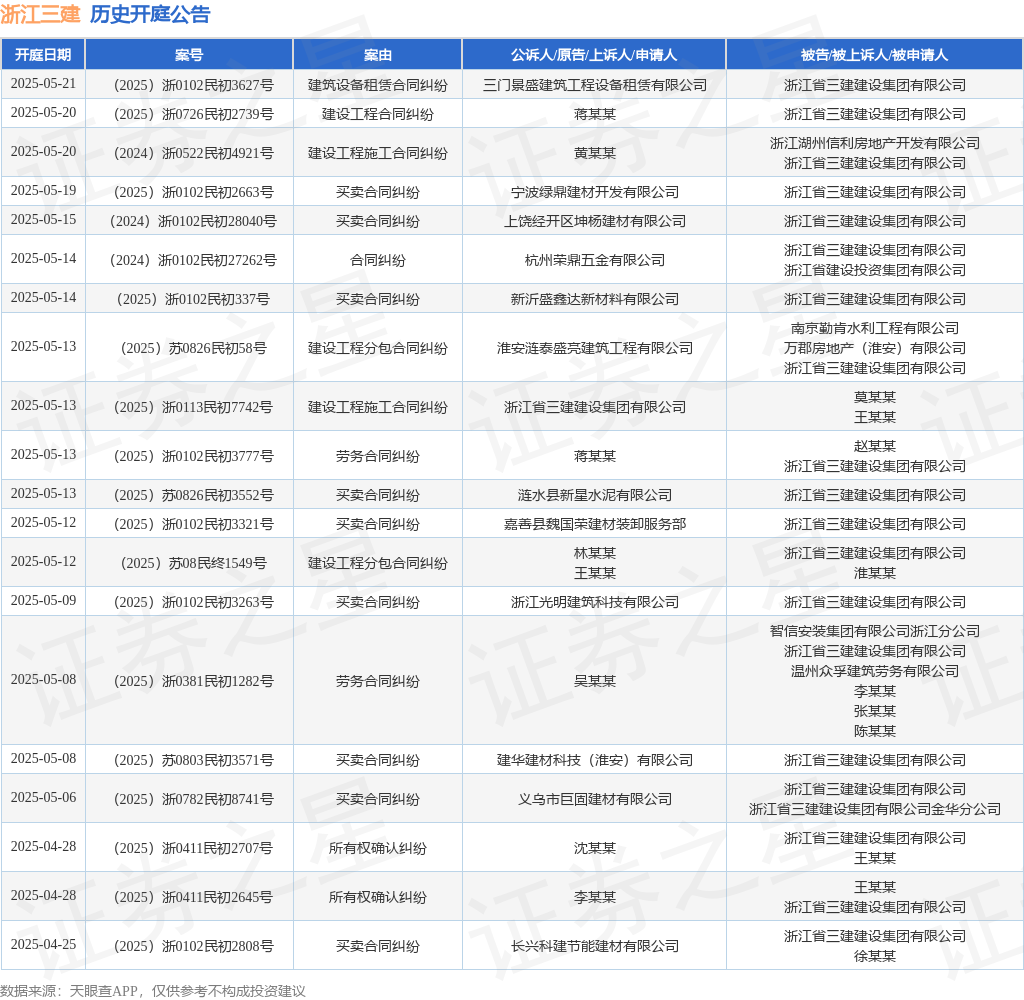1024x1000 pixels.
Task: Select case number (2025)浙0782民初8741号
Action: (x=193, y=800)
